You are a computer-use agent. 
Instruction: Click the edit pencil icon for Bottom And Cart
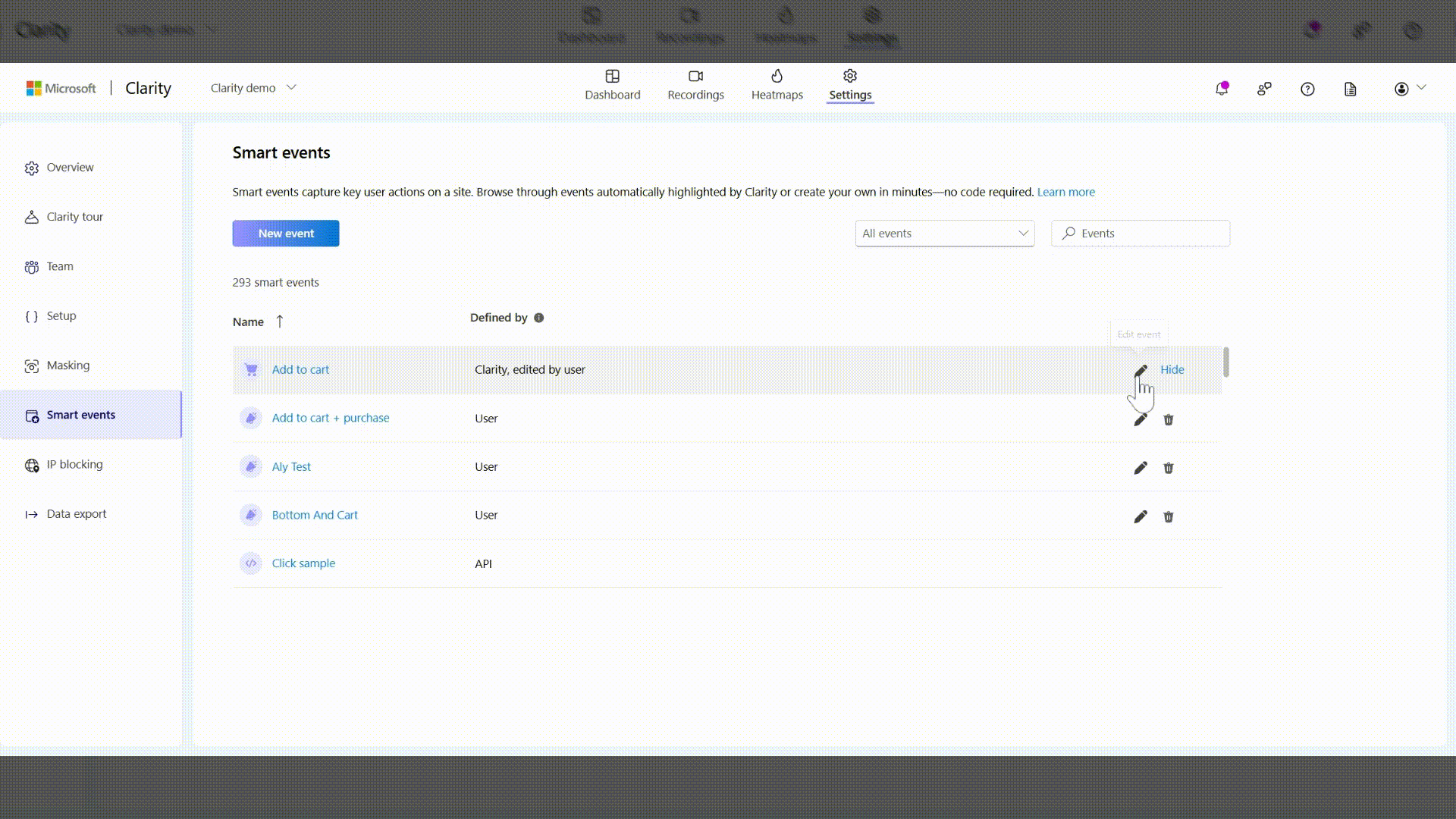tap(1140, 516)
